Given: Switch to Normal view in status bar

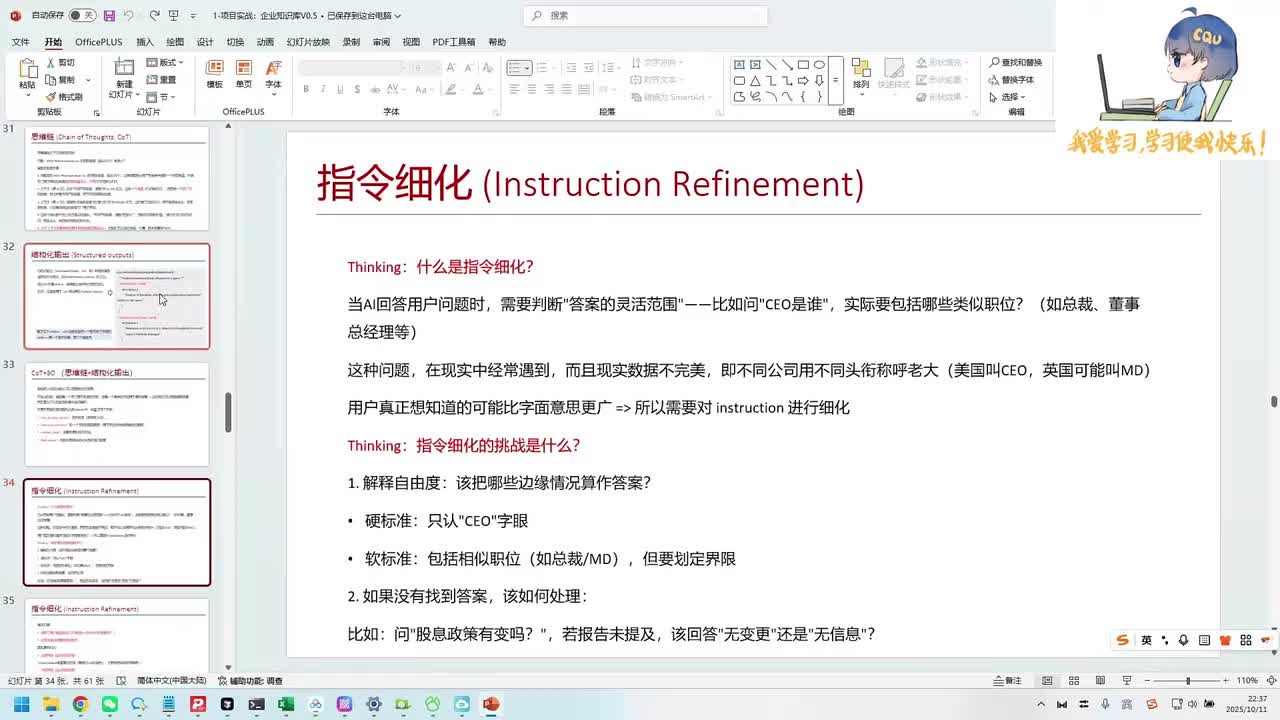Looking at the screenshot, I should (x=1047, y=680).
